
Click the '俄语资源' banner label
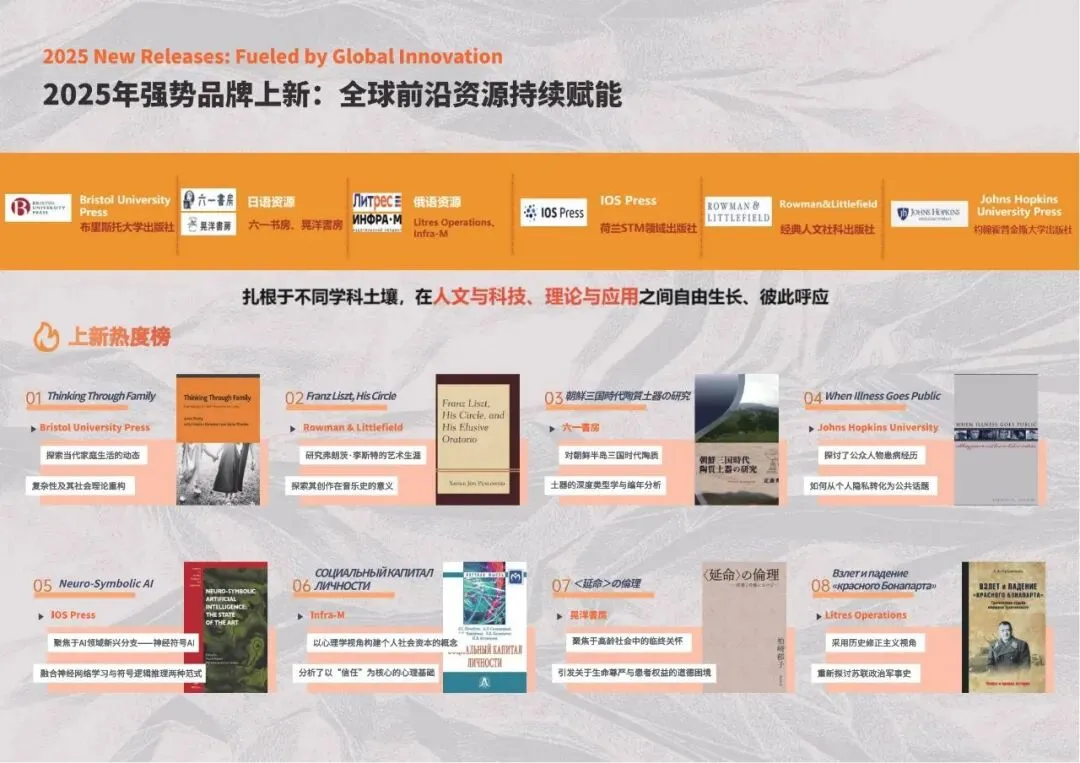[437, 202]
